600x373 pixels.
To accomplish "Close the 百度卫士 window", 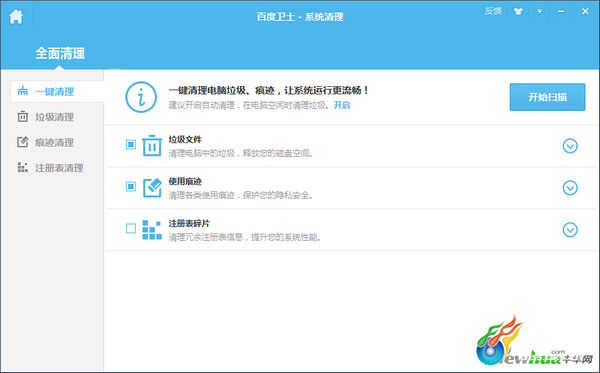I will click(x=585, y=11).
